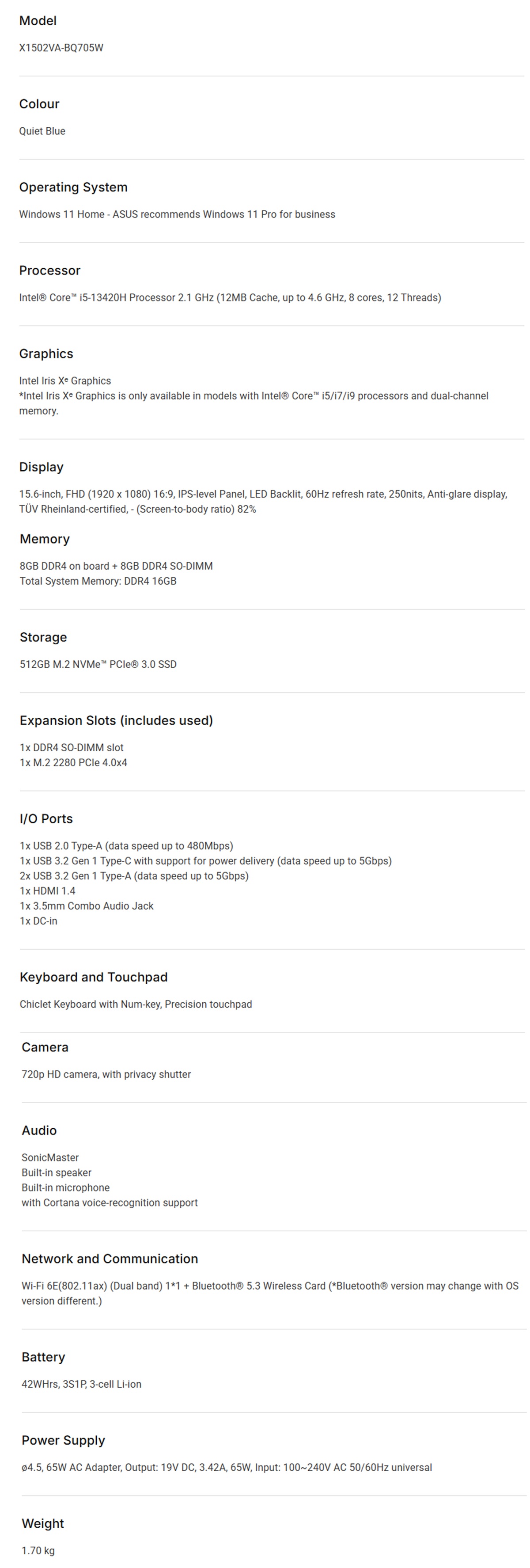Screen dimensions: 530x1568
Task: Click the Intel Core i5-13420H processor line
Action: coord(230,298)
